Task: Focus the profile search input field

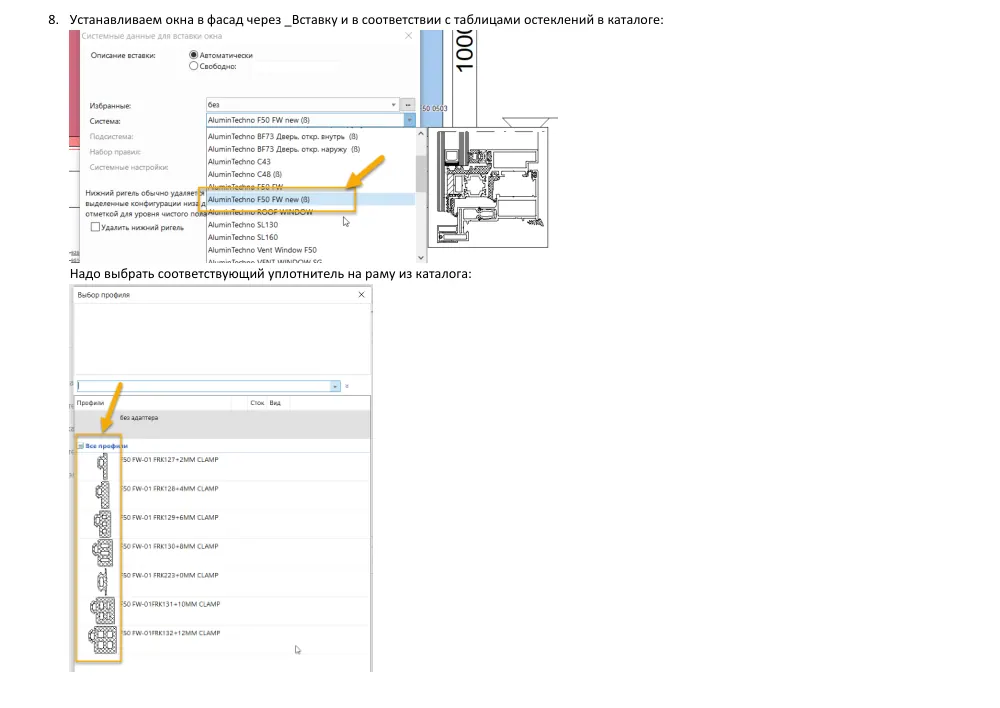Action: point(203,386)
